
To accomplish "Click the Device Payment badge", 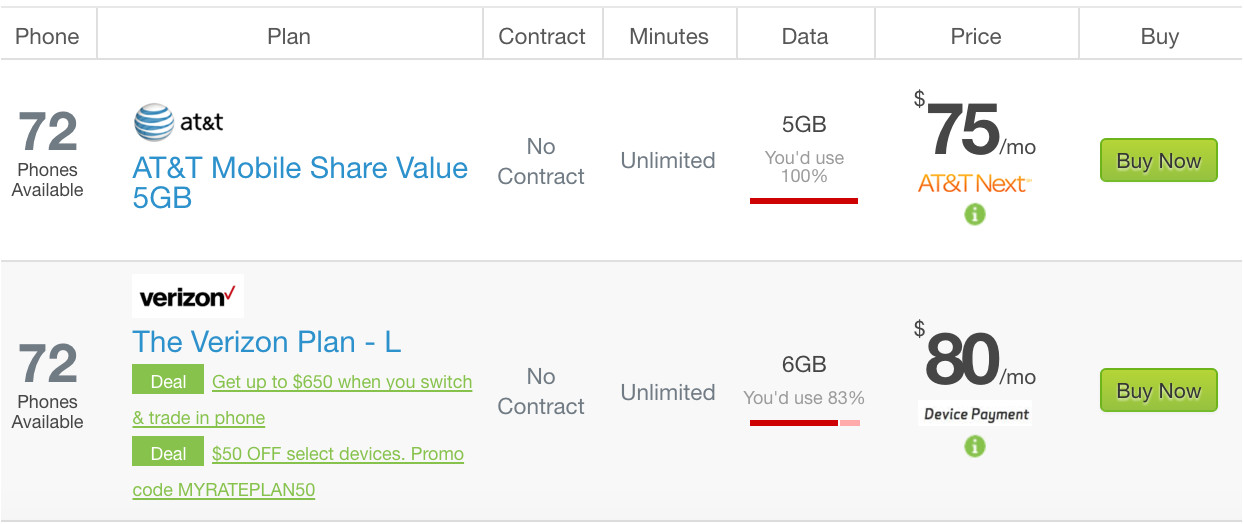I will 975,414.
